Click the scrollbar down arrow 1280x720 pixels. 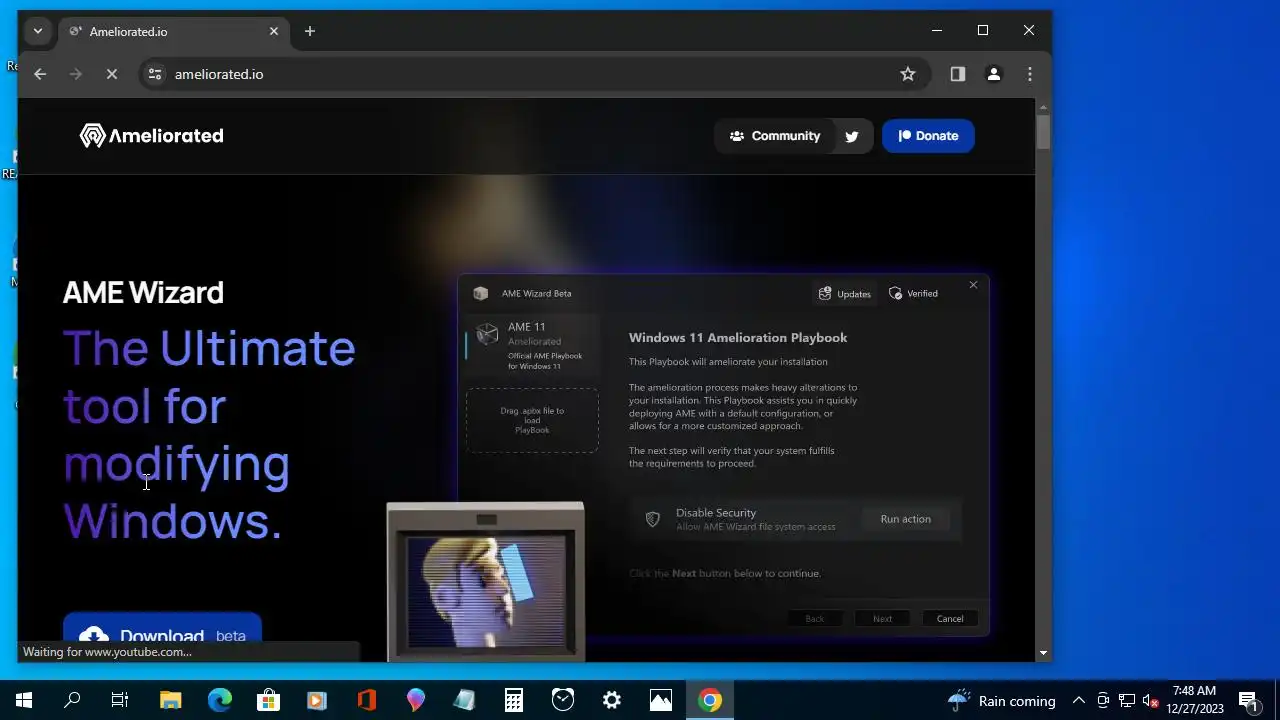[x=1043, y=653]
